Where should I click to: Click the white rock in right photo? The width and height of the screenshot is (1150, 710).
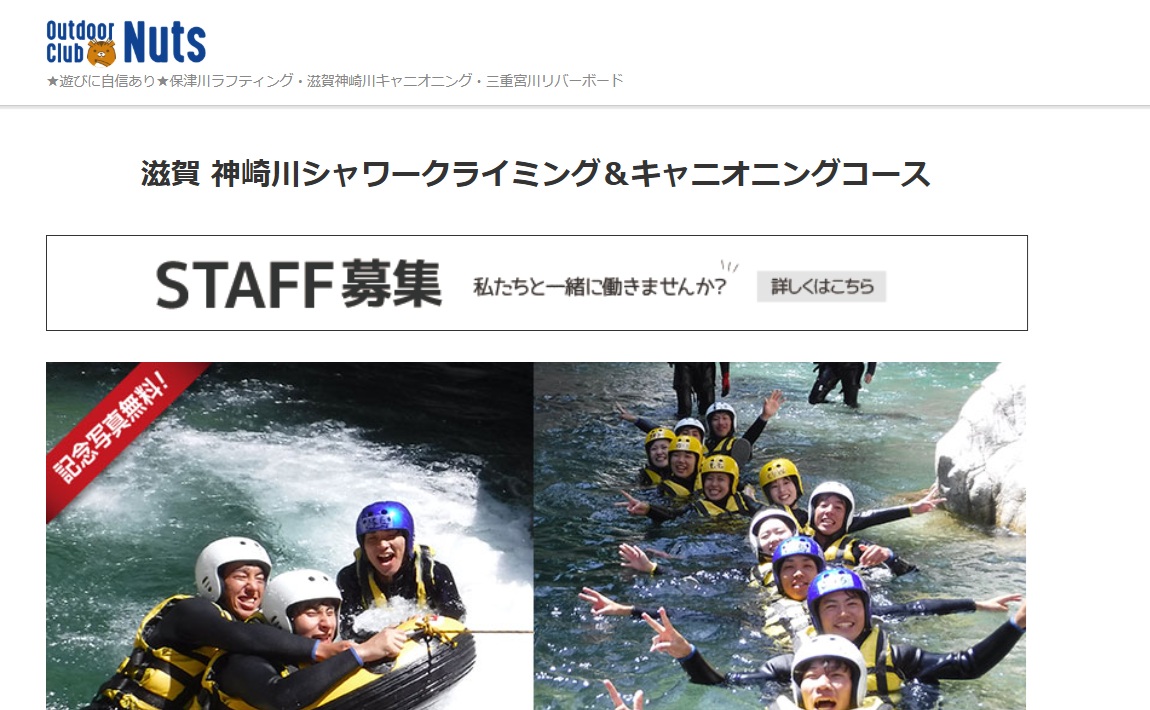click(x=983, y=449)
